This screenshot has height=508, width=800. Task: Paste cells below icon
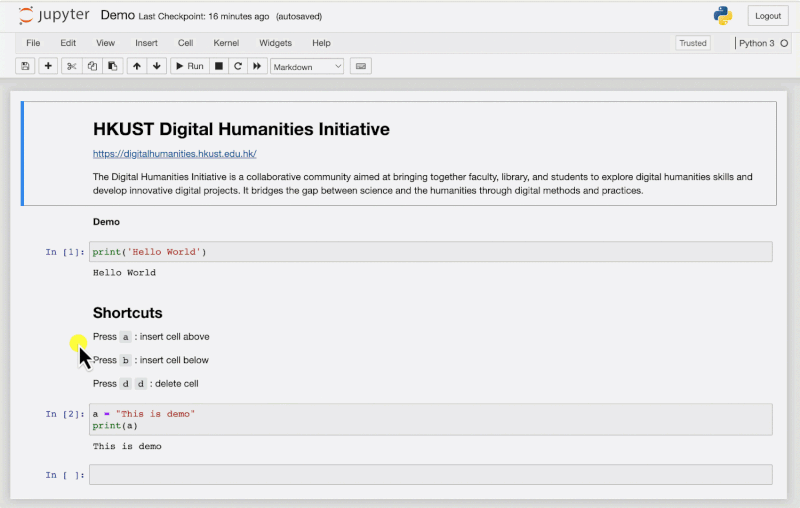coord(113,66)
